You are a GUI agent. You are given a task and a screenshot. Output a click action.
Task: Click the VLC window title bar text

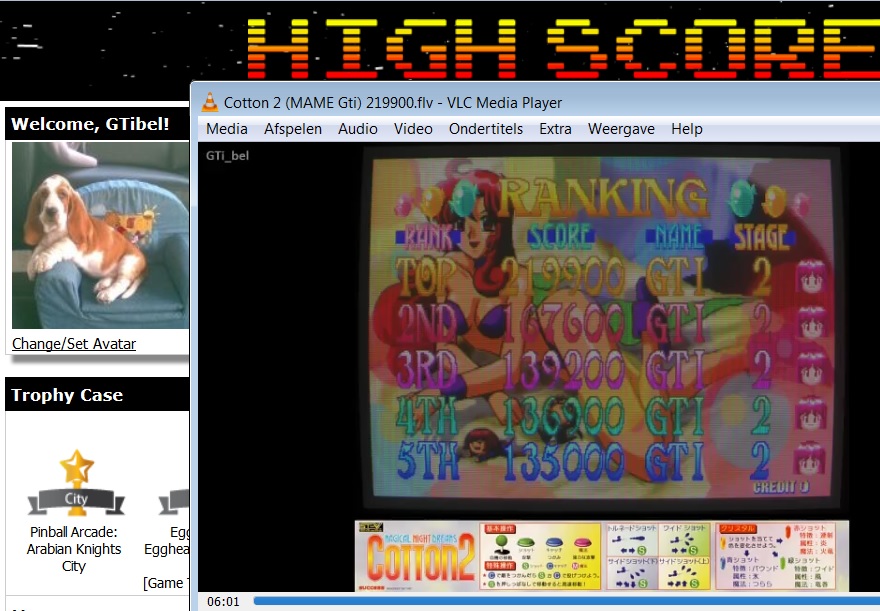(393, 103)
